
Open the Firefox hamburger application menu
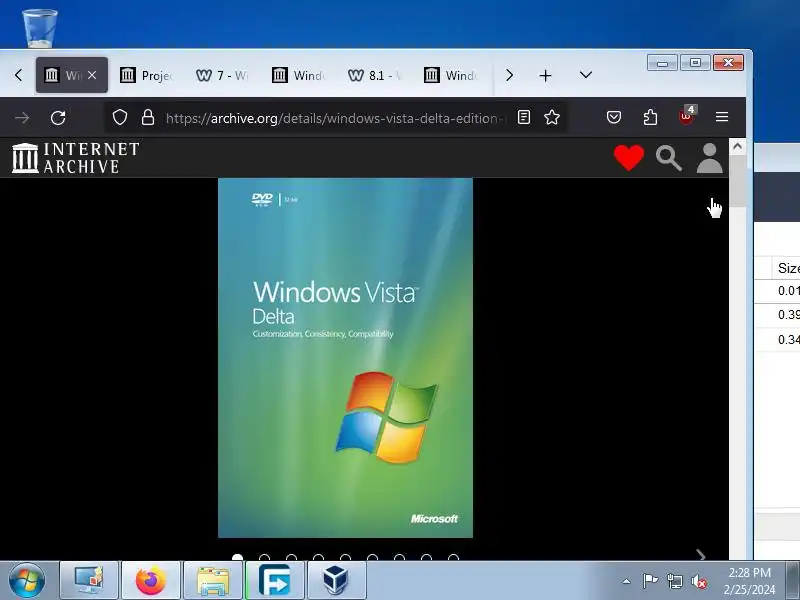tap(721, 117)
